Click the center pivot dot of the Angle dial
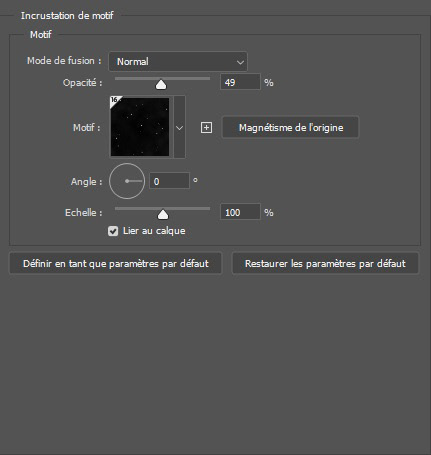 pyautogui.click(x=127, y=181)
